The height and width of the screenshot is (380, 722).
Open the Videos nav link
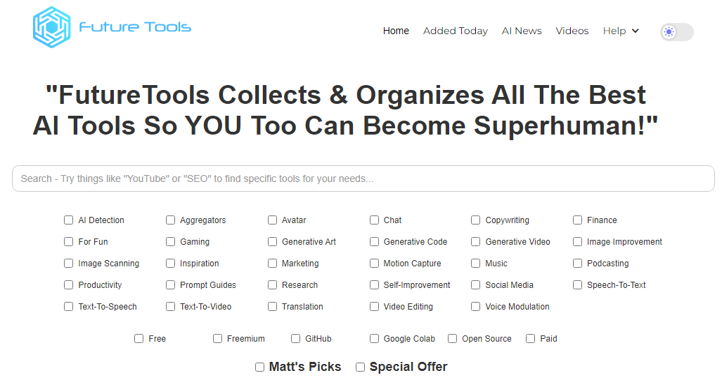[572, 31]
